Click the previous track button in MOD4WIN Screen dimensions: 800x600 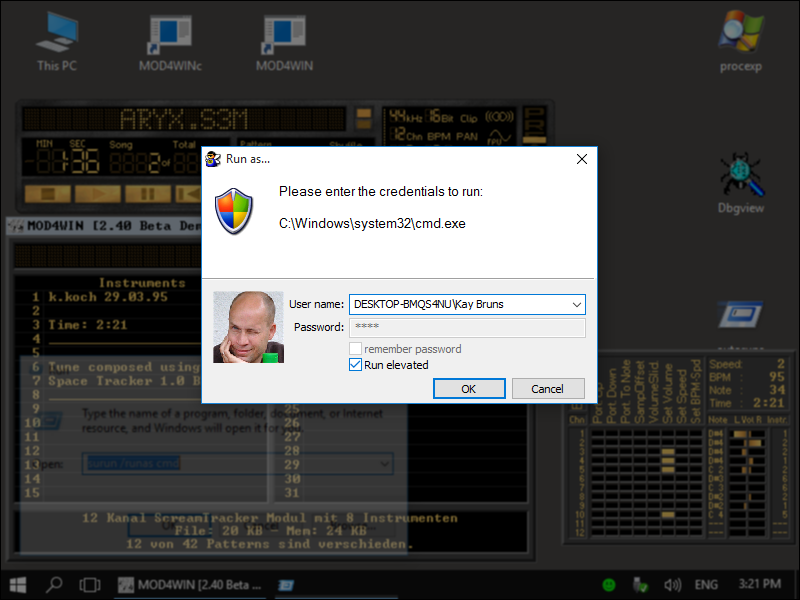[188, 194]
